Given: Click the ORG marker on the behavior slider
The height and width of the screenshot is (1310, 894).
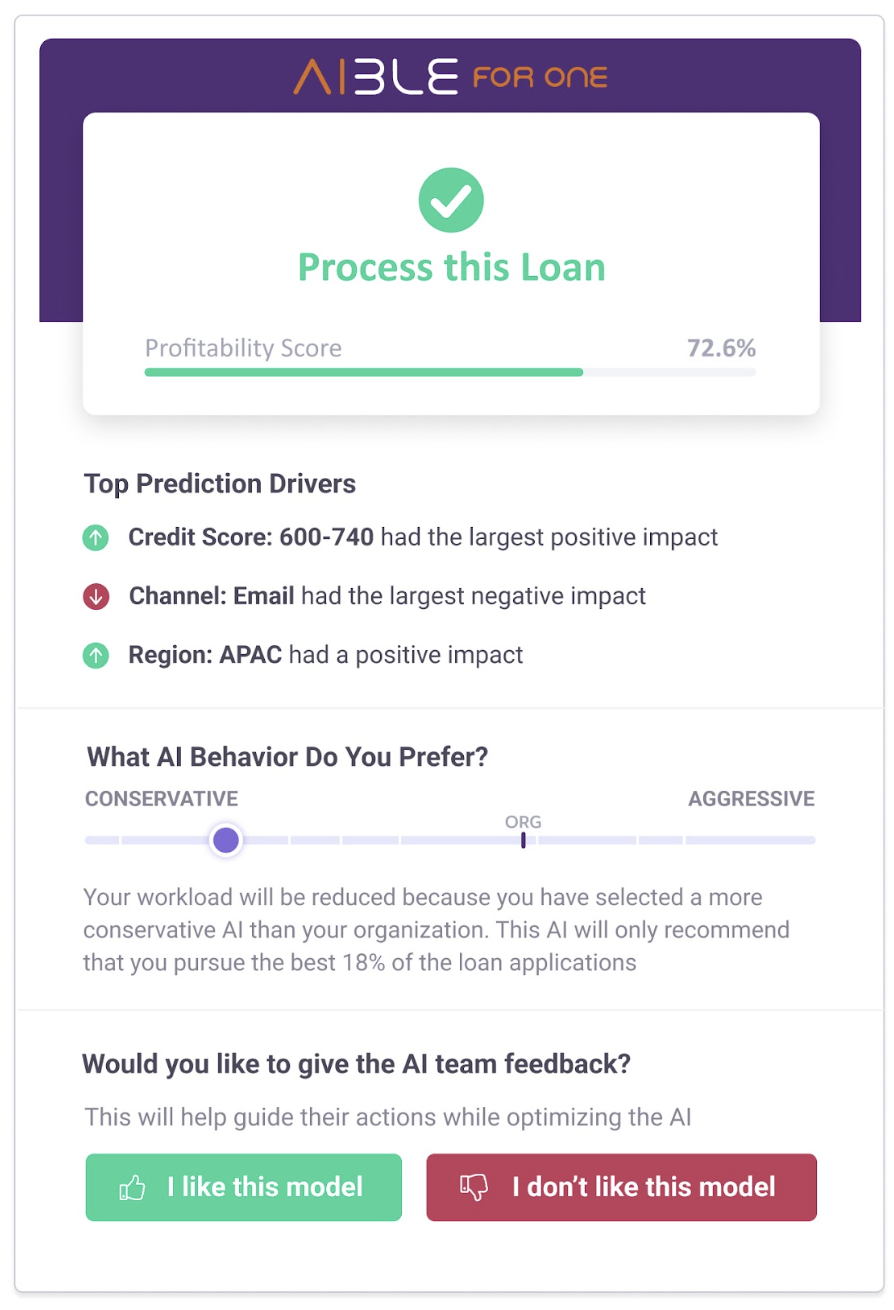Looking at the screenshot, I should pyautogui.click(x=523, y=839).
